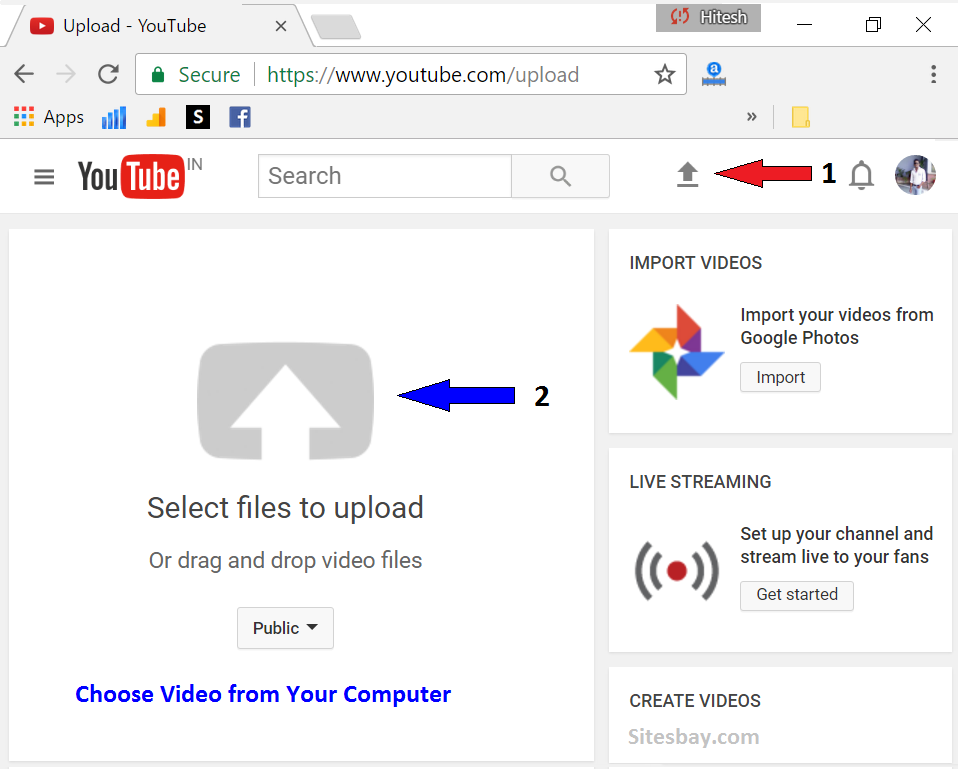The width and height of the screenshot is (960, 769).
Task: Open the Public privacy dropdown
Action: (285, 628)
